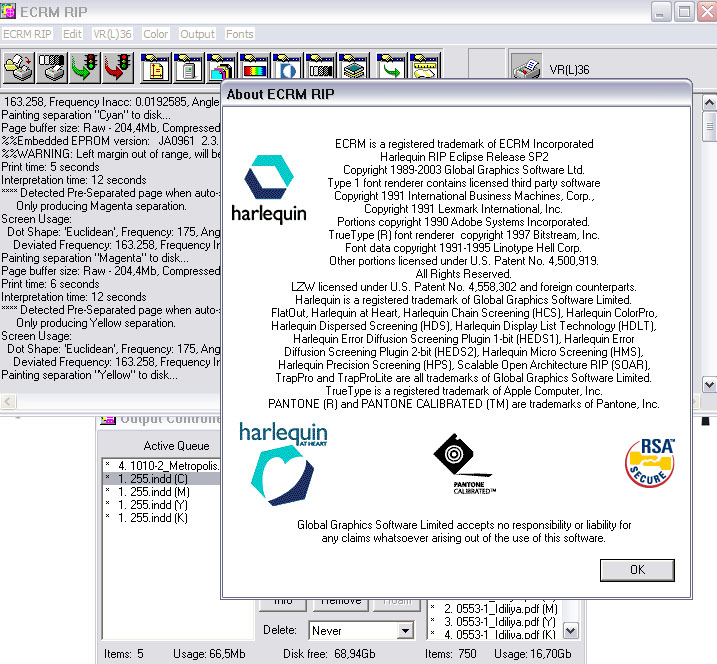Click the Pantone Calibrated logo
This screenshot has width=717, height=664.
tap(464, 464)
